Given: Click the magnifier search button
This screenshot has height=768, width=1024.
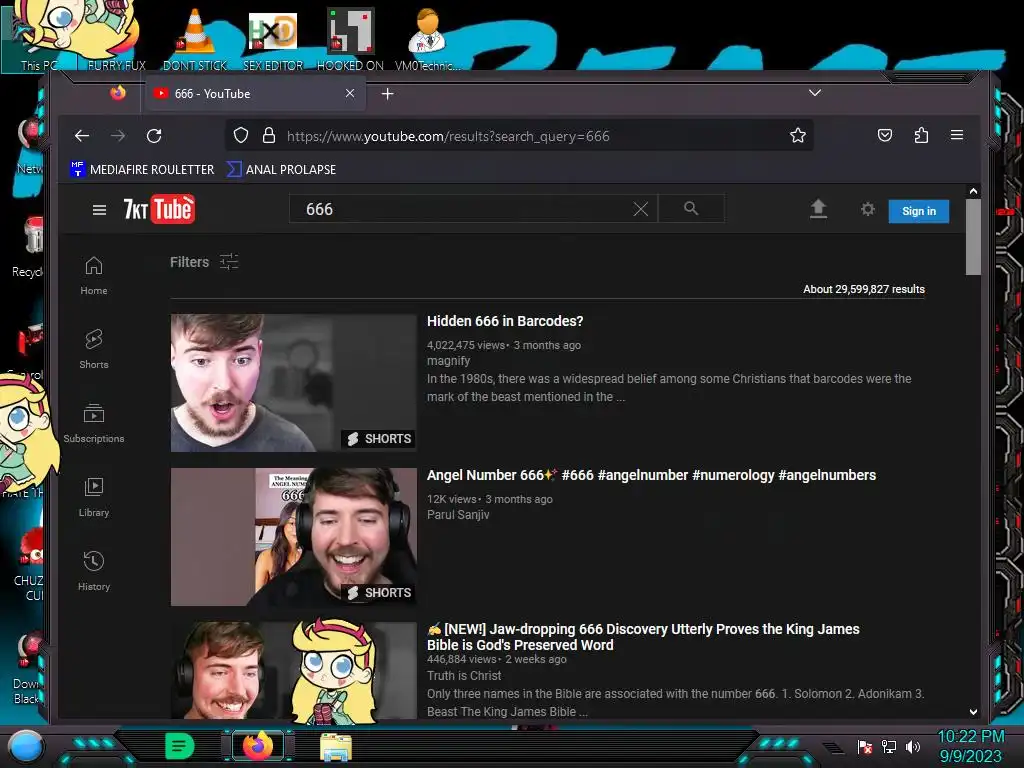Looking at the screenshot, I should (x=691, y=209).
